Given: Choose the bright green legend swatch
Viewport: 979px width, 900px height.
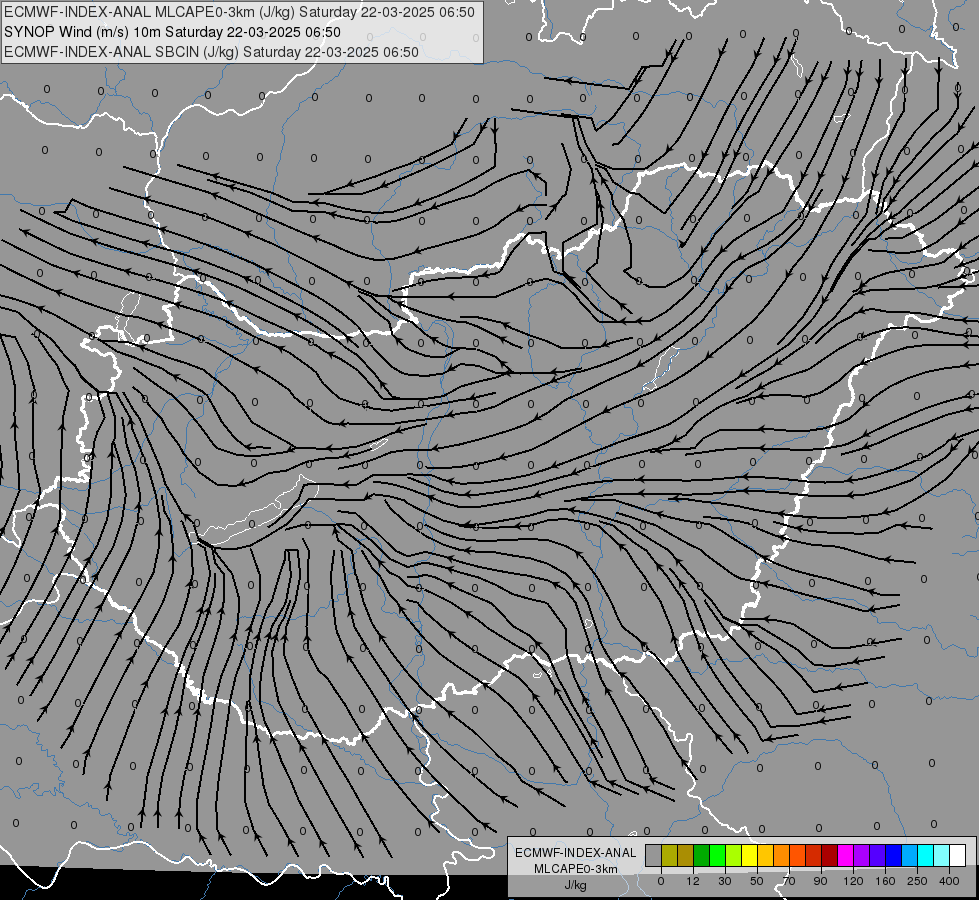Looking at the screenshot, I should coord(717,855).
